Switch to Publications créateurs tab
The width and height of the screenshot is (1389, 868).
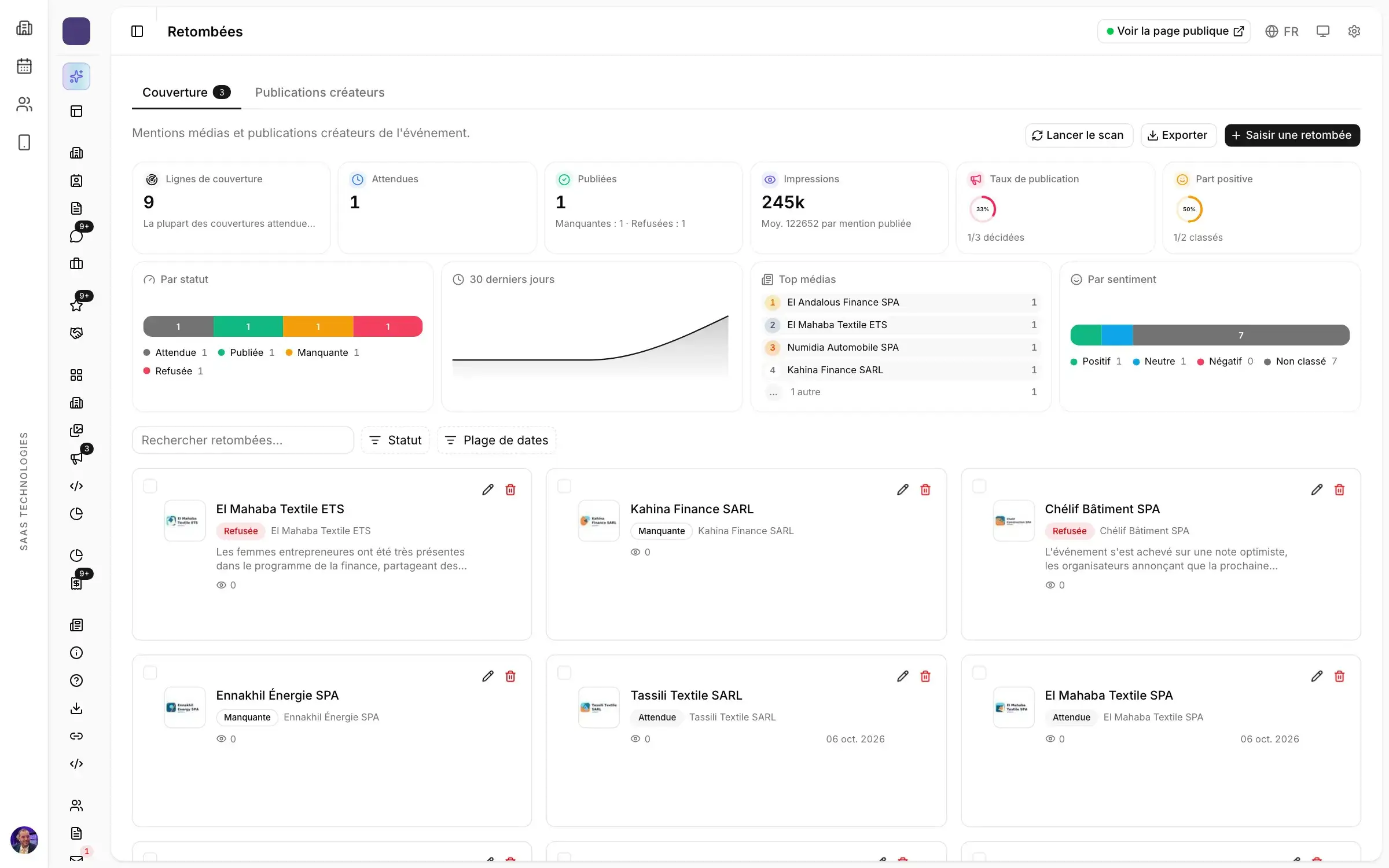[x=319, y=93]
